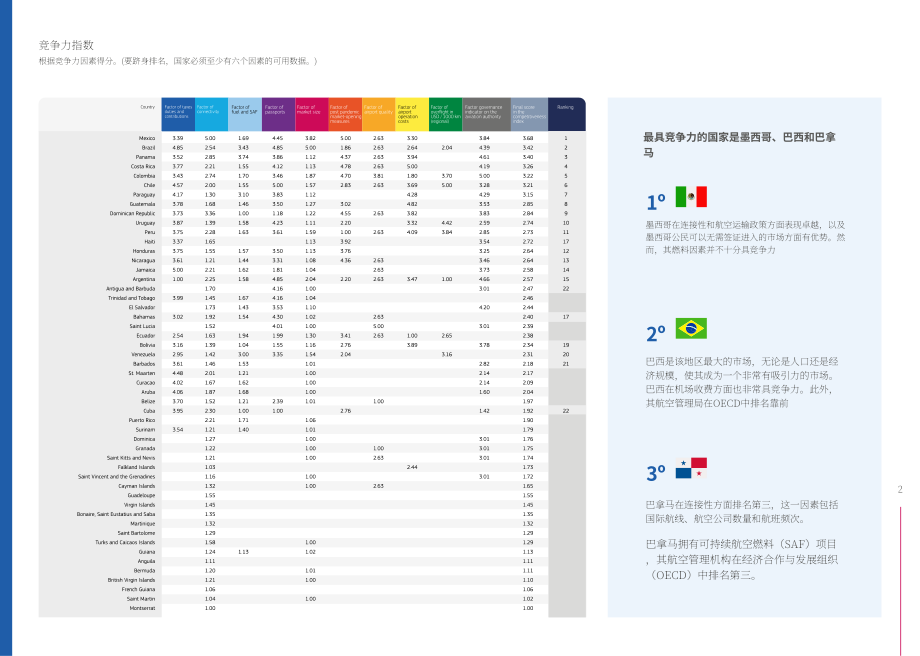Click the grey governance indicator header
The image size is (920, 656).
click(486, 114)
